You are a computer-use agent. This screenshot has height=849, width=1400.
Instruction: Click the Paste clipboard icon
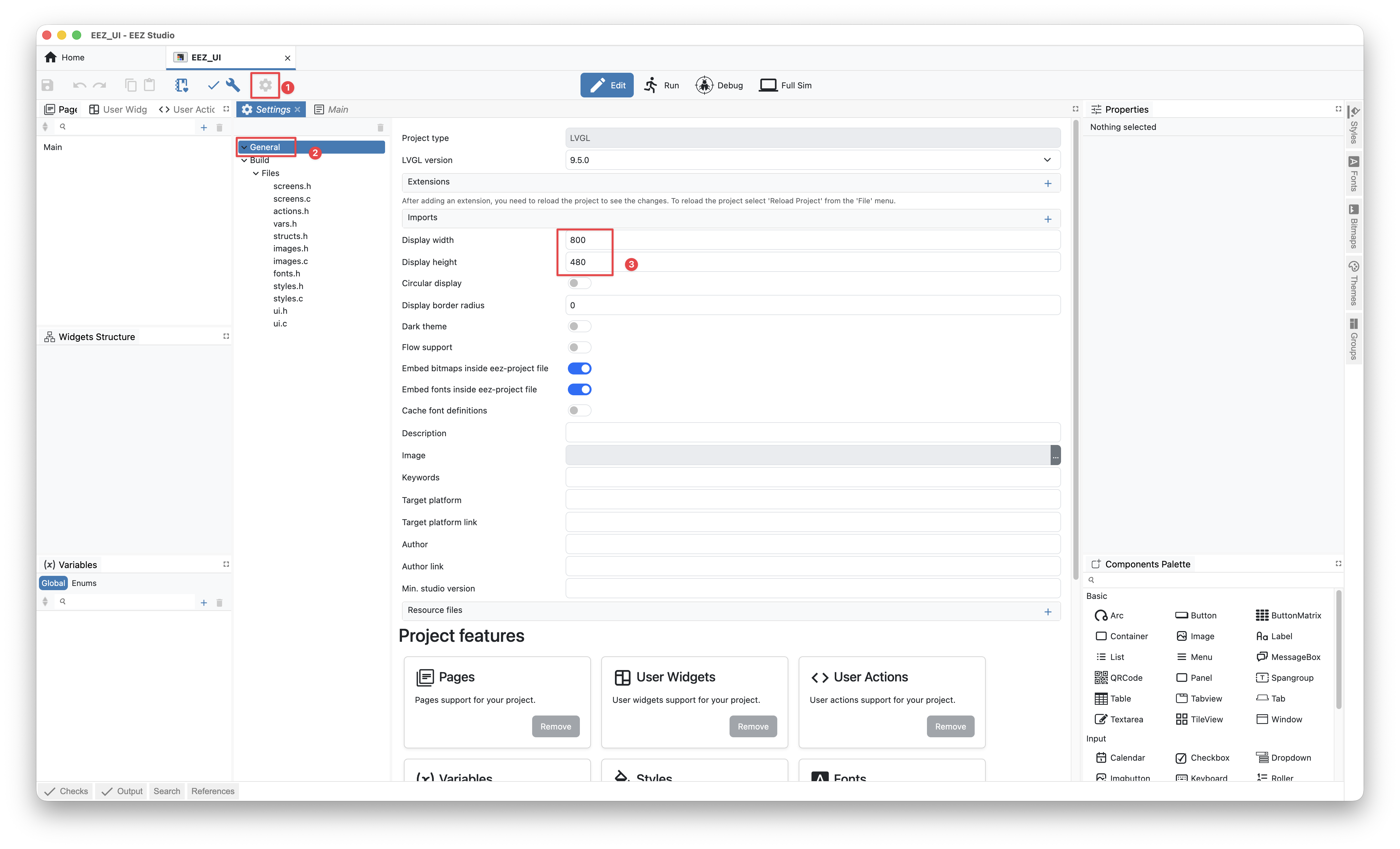(x=149, y=85)
